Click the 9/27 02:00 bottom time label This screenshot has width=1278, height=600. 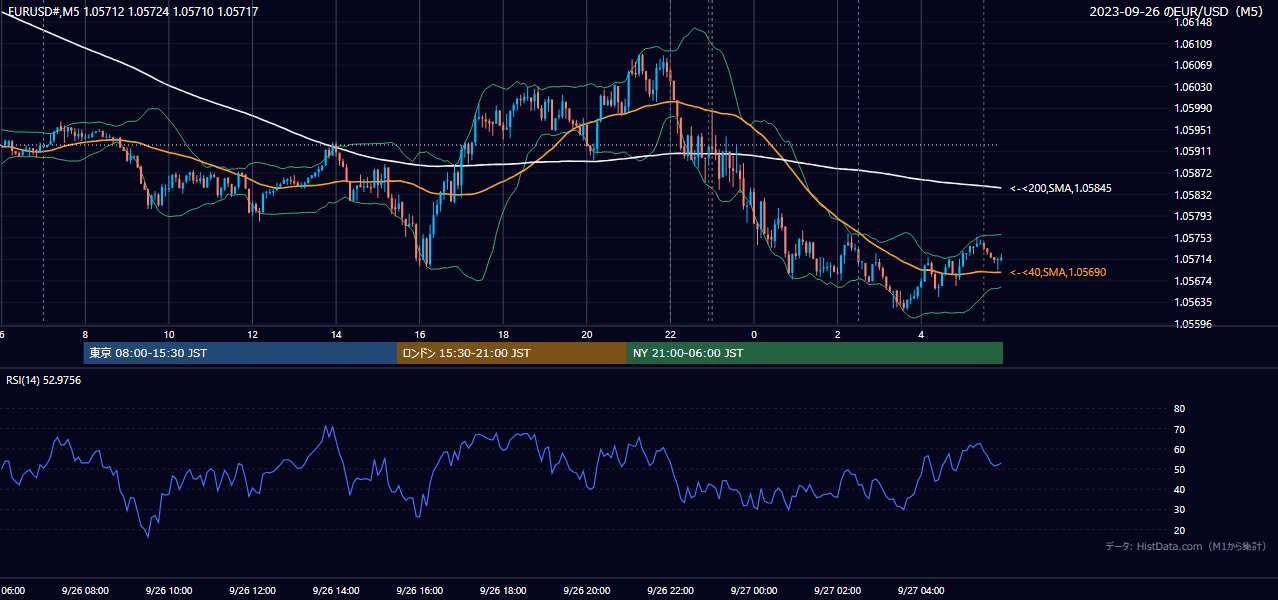click(837, 590)
